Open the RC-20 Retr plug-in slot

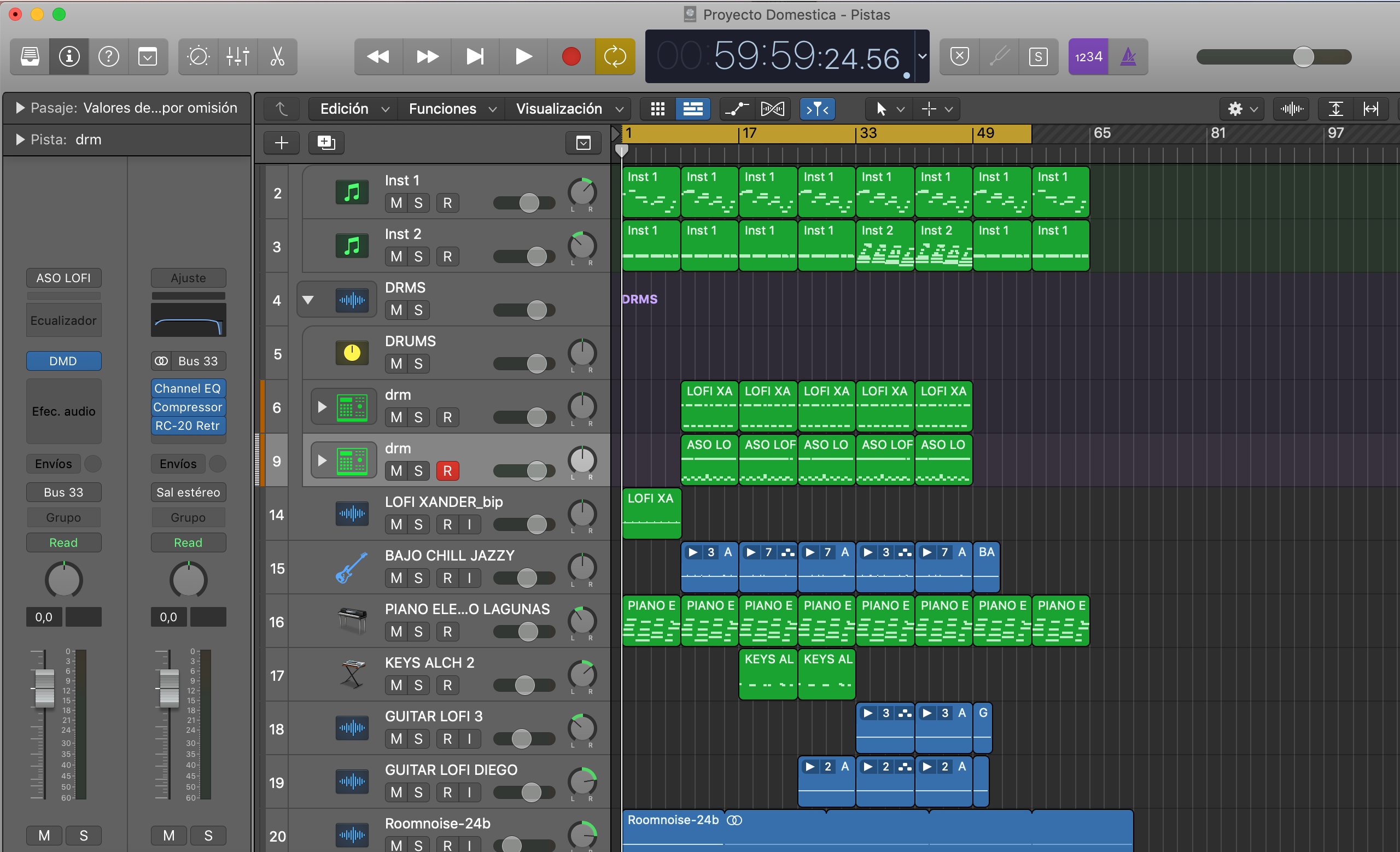(x=188, y=426)
